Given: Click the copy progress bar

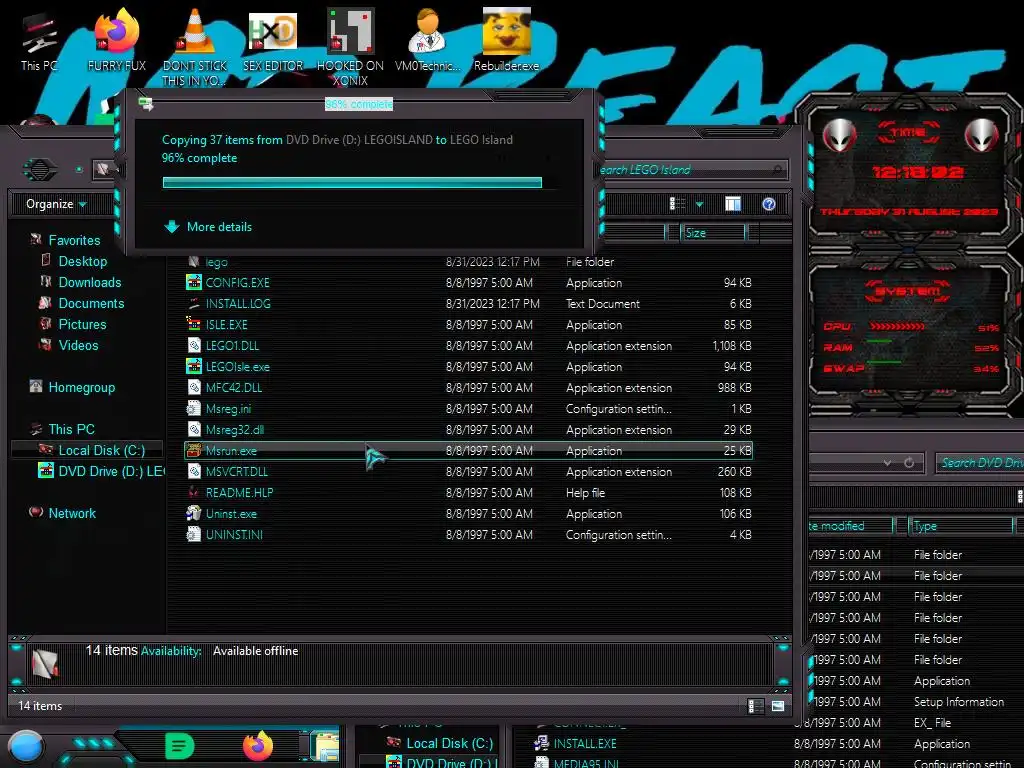Looking at the screenshot, I should (x=352, y=182).
